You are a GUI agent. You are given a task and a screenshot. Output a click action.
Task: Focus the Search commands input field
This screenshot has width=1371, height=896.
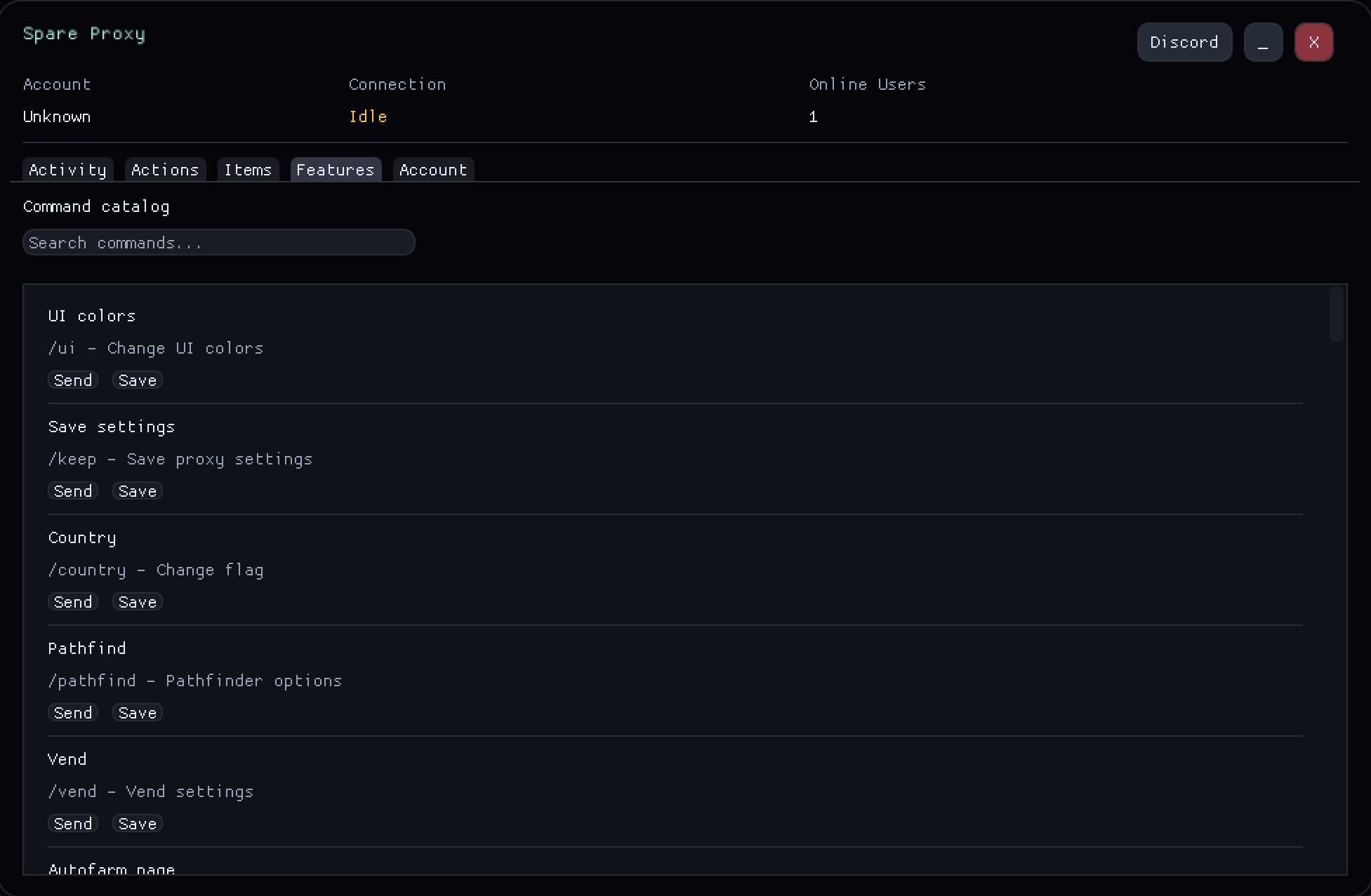(218, 243)
